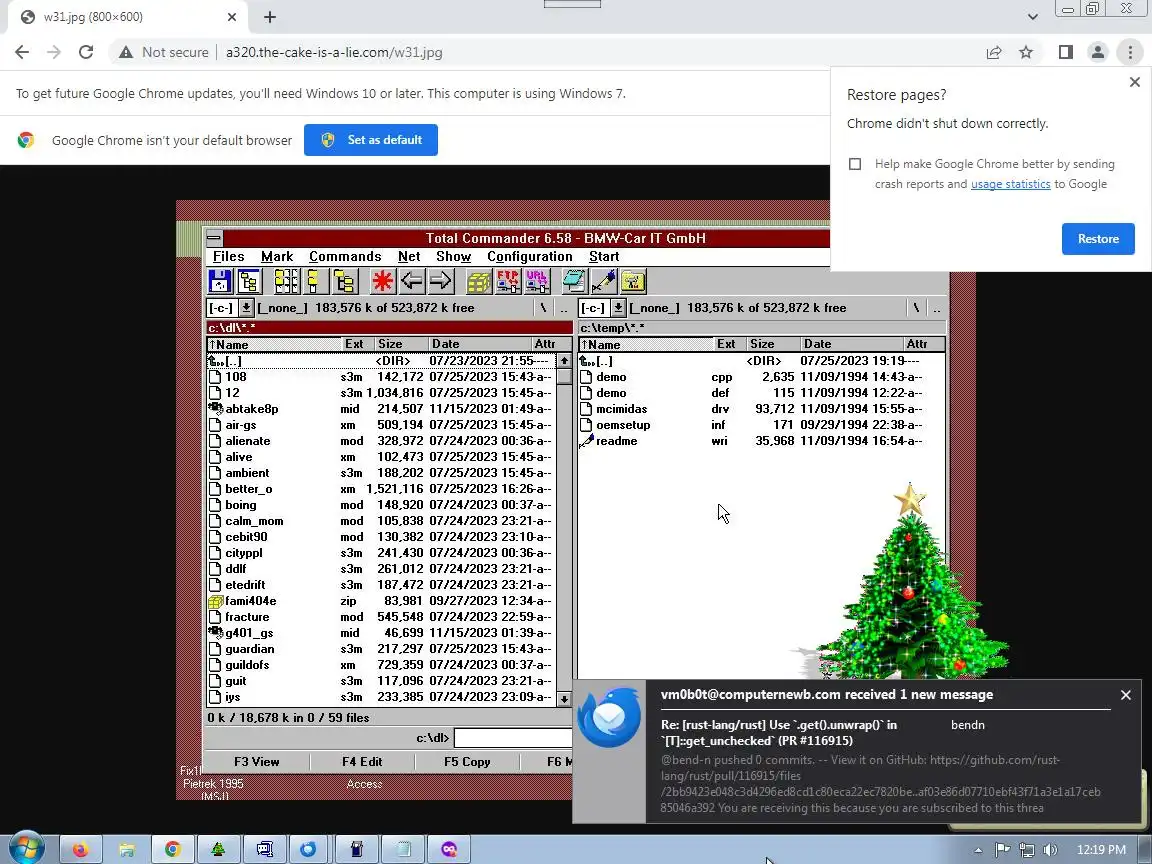Go back with Chrome back arrow
Viewport: 1152px width, 864px height.
(22, 52)
